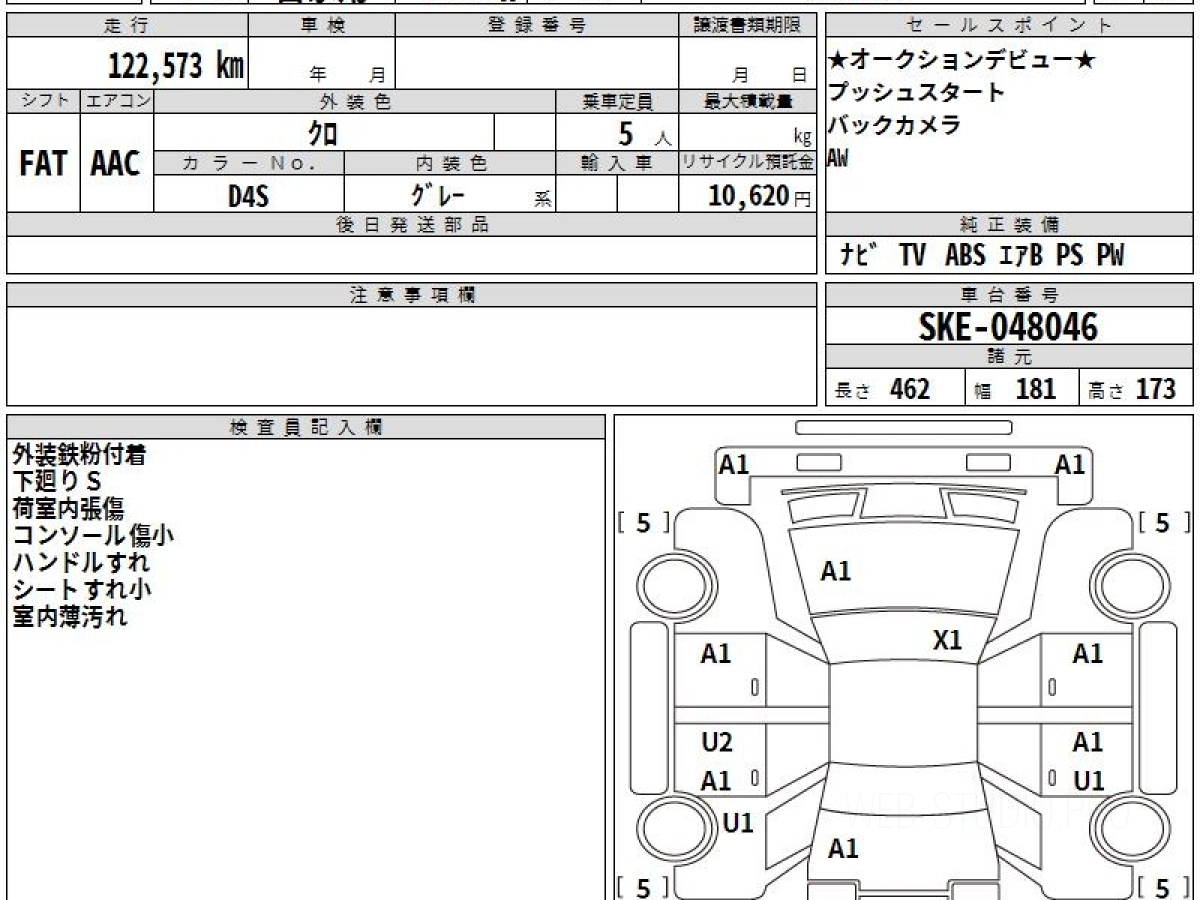
Task: Select inspector note 下廻りS
Action: click(59, 481)
